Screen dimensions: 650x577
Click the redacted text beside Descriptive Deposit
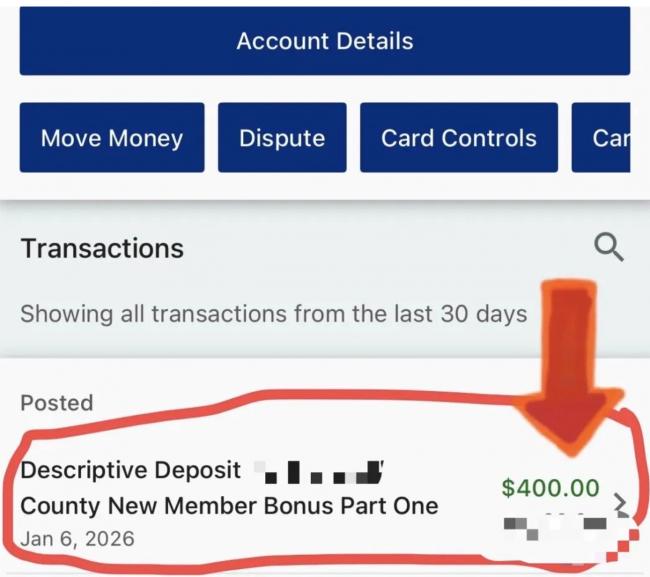pos(319,469)
